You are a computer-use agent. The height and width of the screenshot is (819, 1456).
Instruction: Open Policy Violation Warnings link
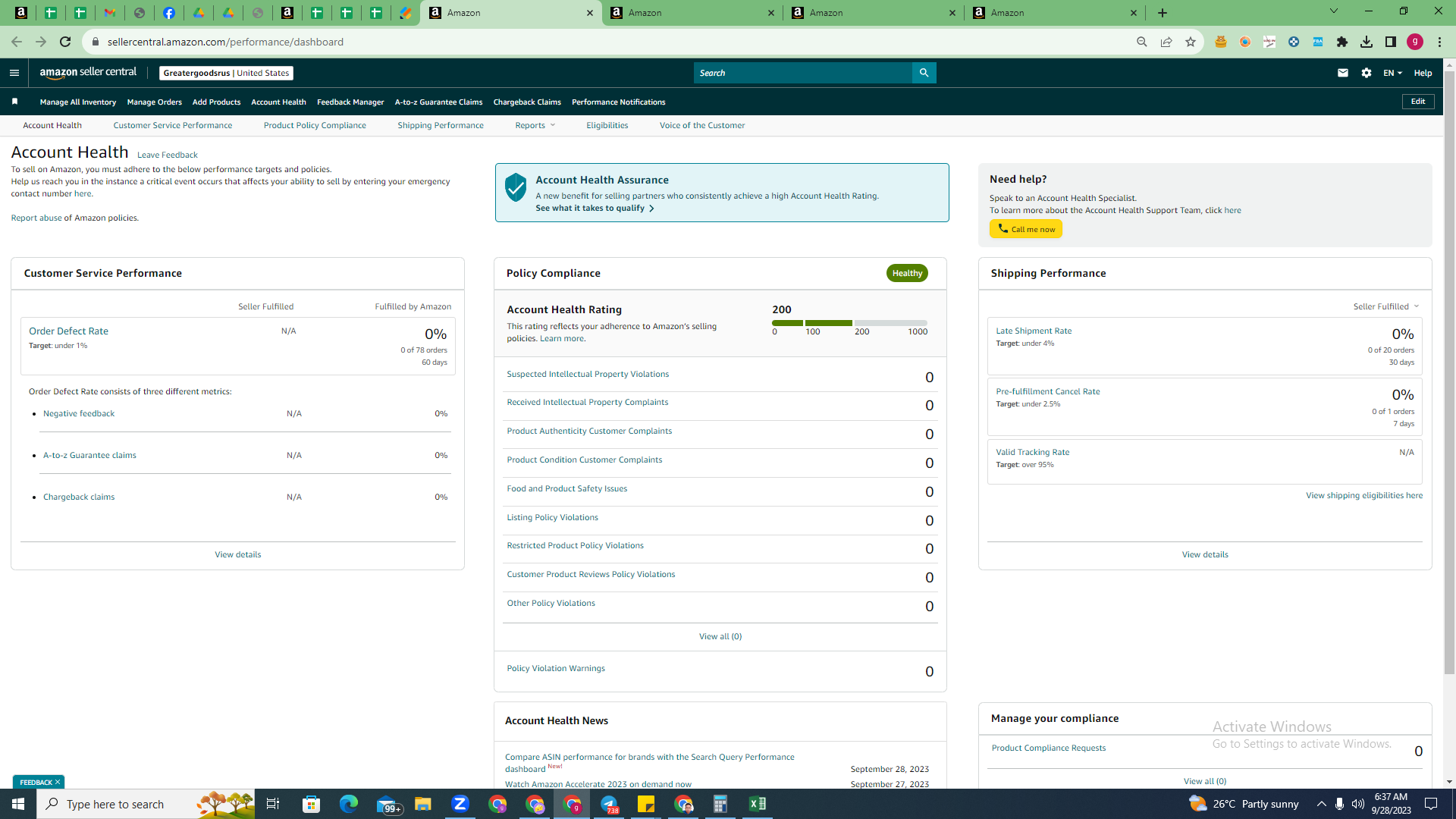click(x=556, y=668)
